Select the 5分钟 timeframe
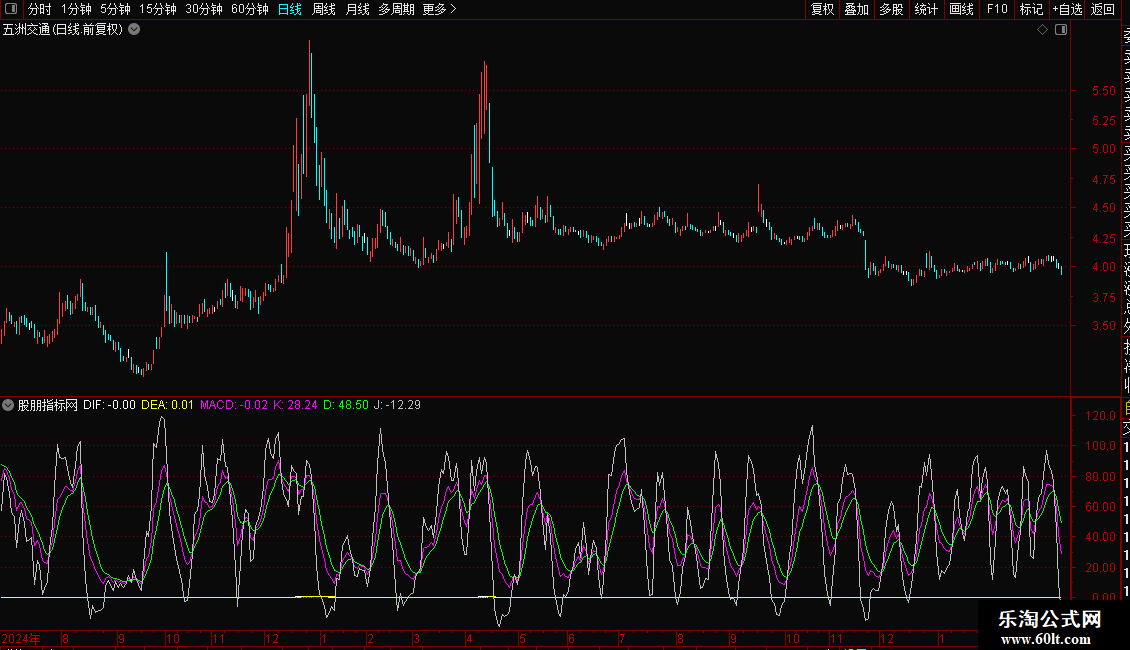Viewport: 1130px width, 650px height. tap(115, 9)
